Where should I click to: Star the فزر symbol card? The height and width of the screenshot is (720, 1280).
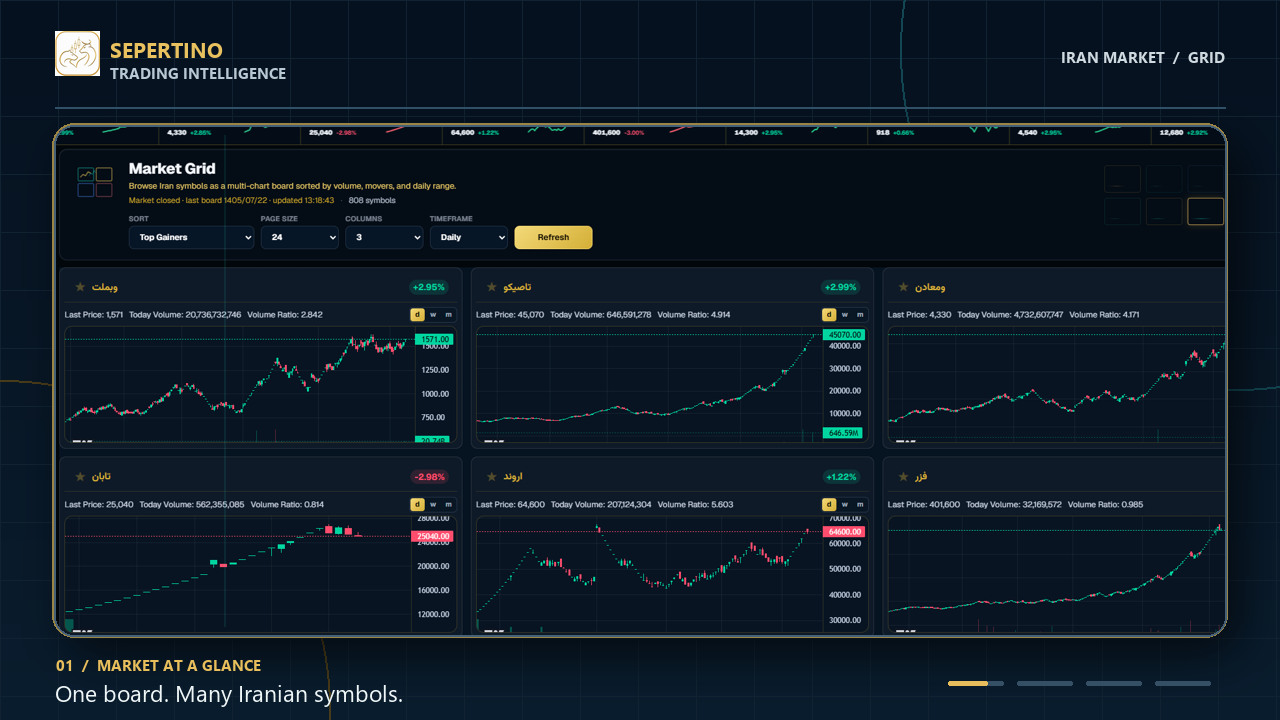(903, 477)
